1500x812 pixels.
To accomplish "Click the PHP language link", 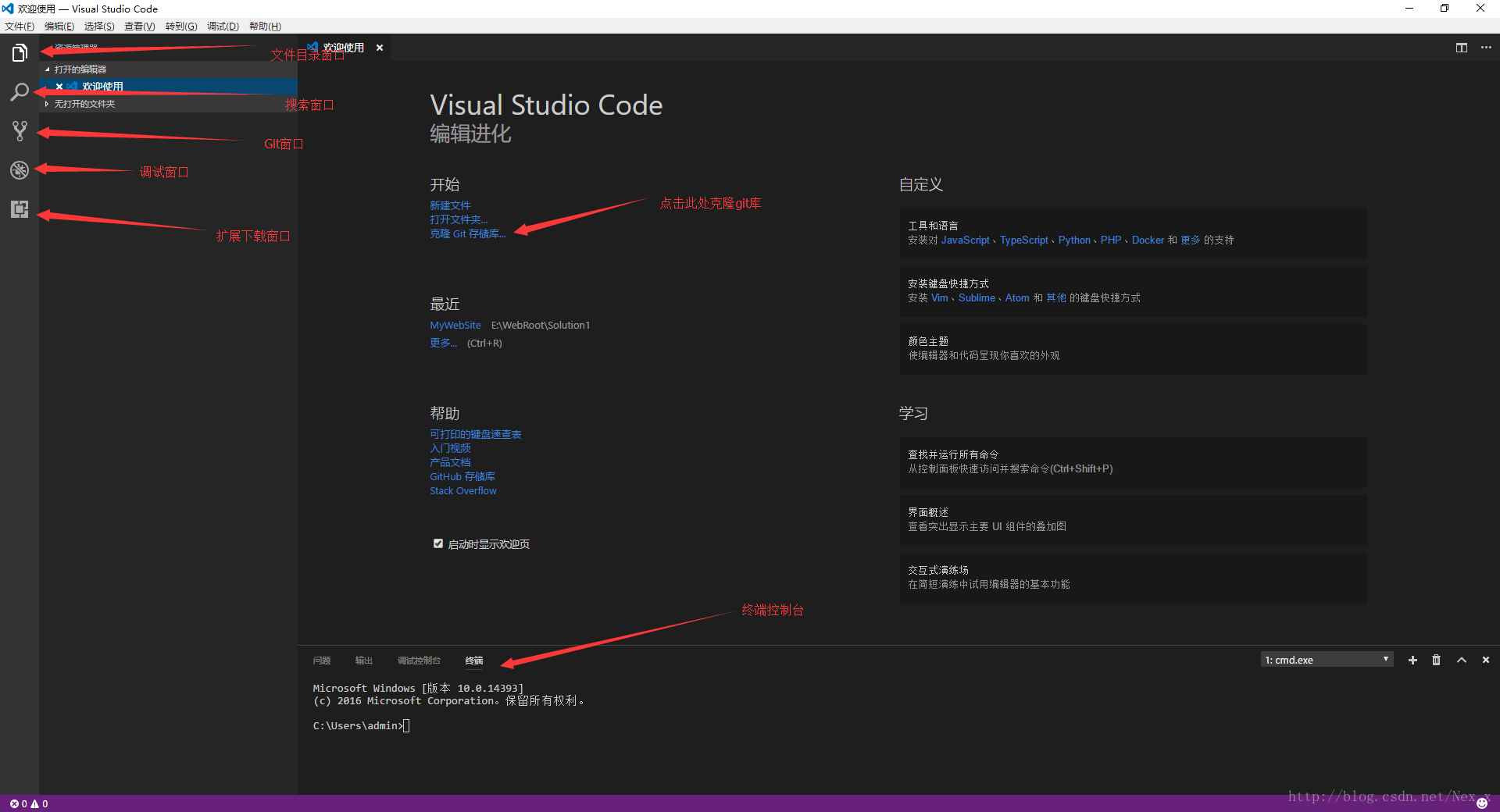I will tap(1111, 240).
